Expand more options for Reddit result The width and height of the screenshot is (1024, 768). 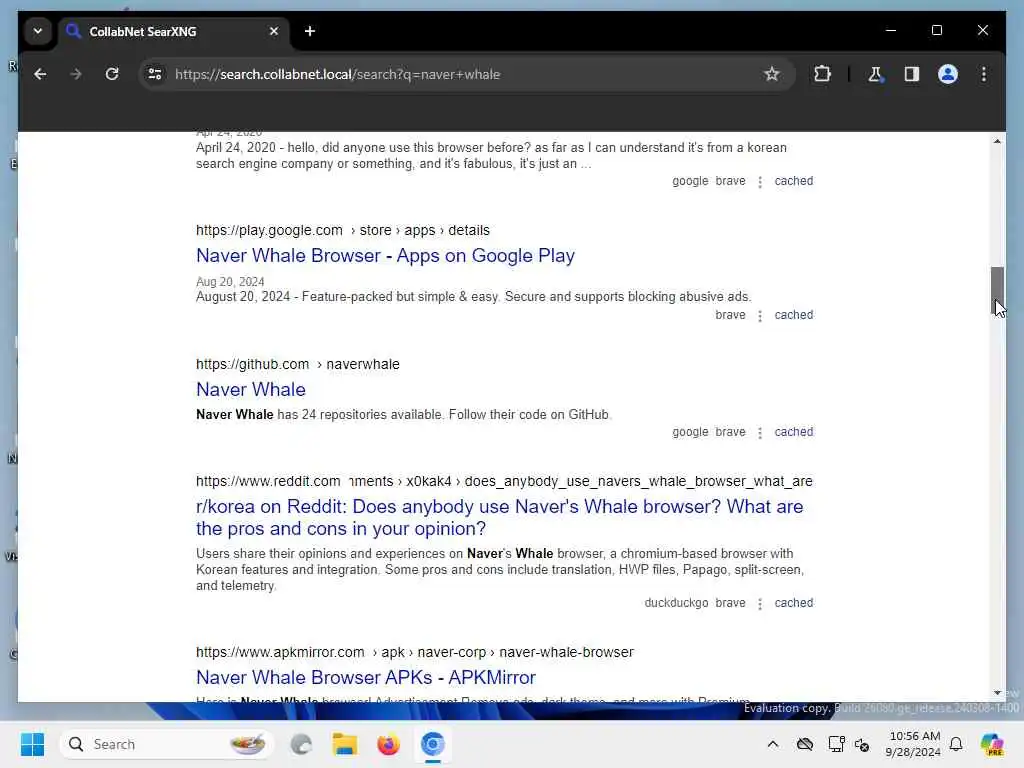760,604
